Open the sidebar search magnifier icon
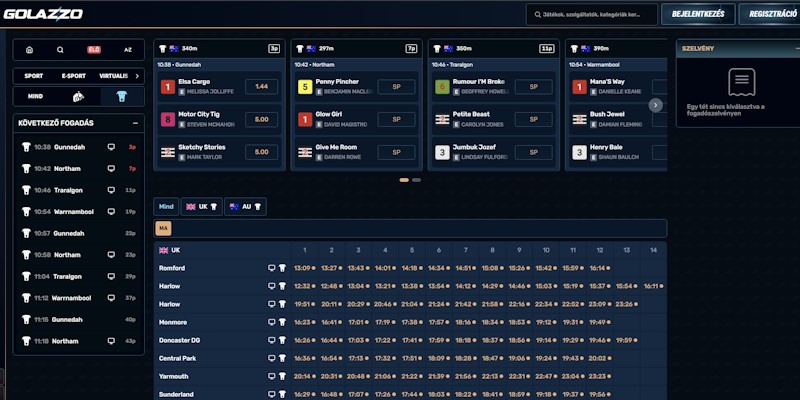 pos(60,49)
